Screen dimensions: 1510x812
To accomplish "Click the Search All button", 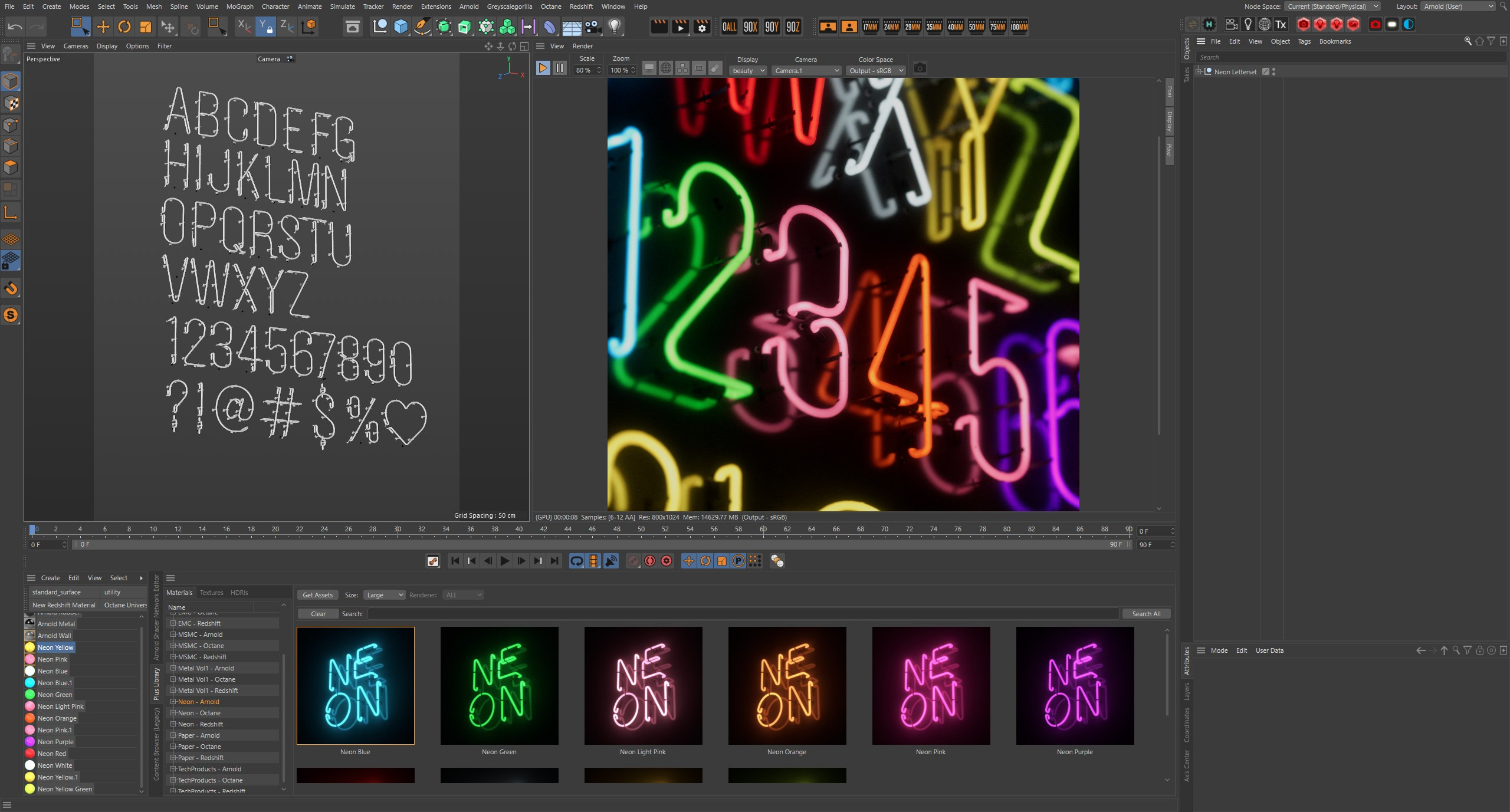I will [x=1146, y=614].
